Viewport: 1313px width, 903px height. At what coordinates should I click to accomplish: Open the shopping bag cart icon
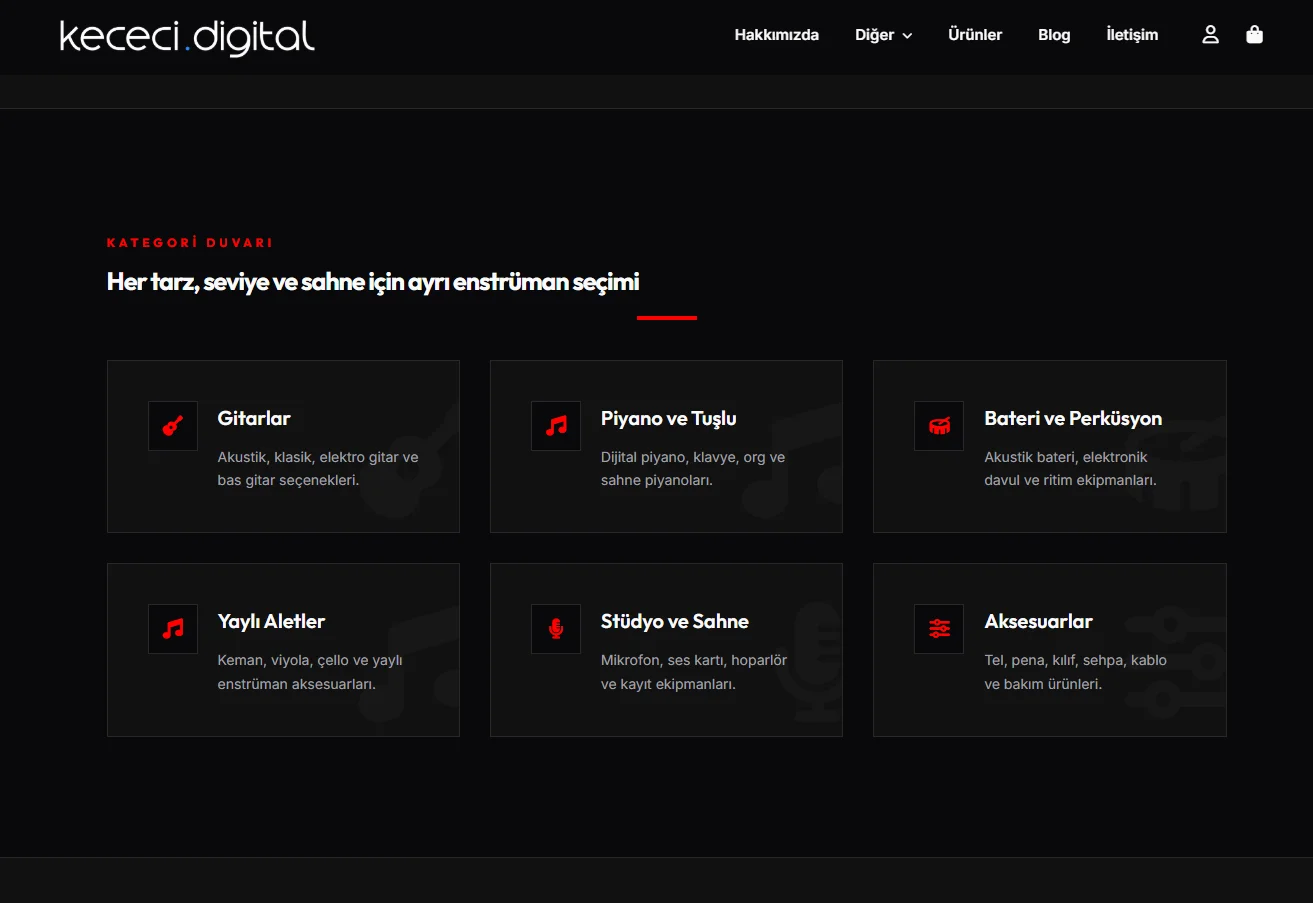point(1254,35)
